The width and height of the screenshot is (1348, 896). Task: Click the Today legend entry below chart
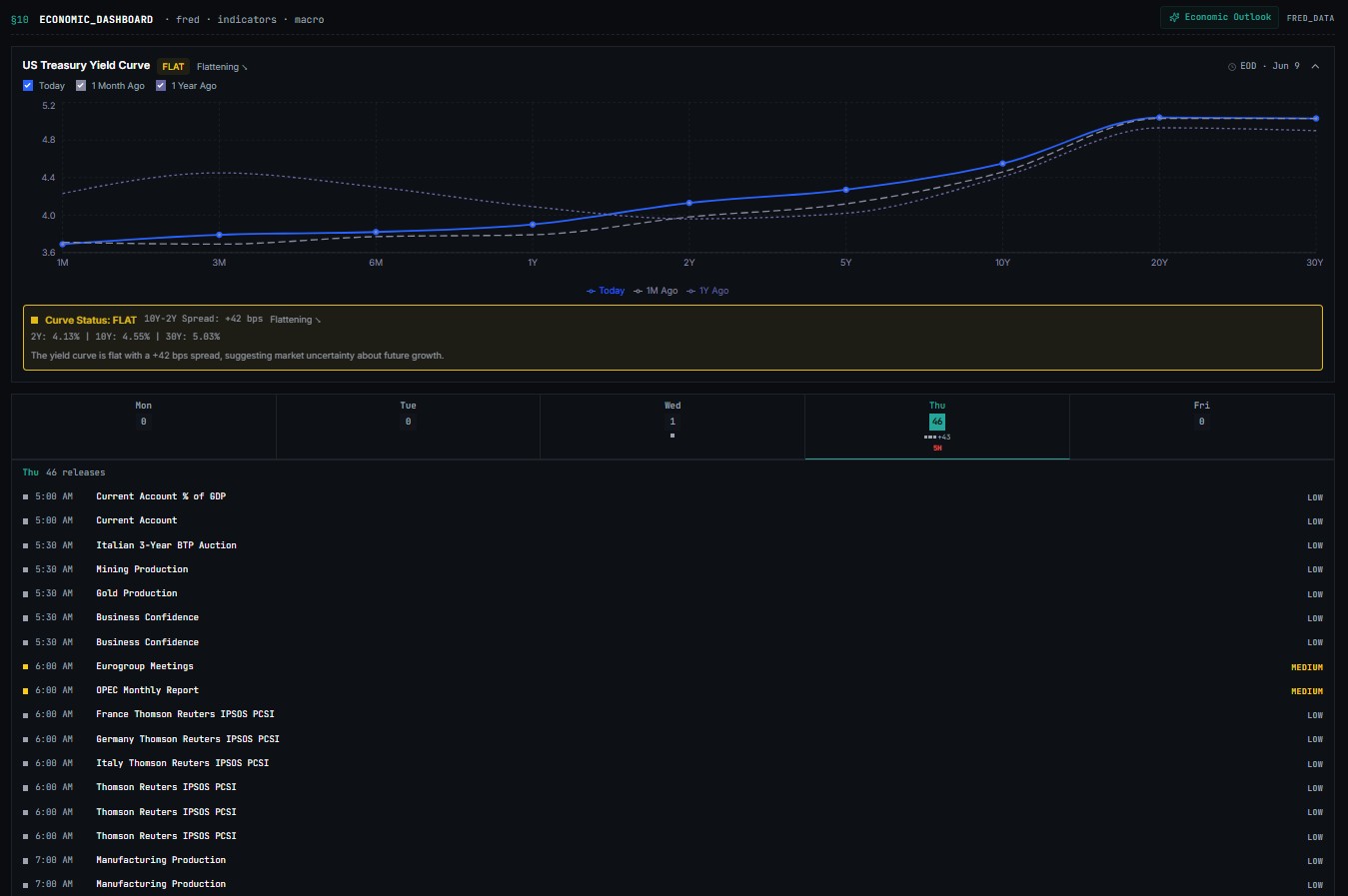click(x=606, y=291)
